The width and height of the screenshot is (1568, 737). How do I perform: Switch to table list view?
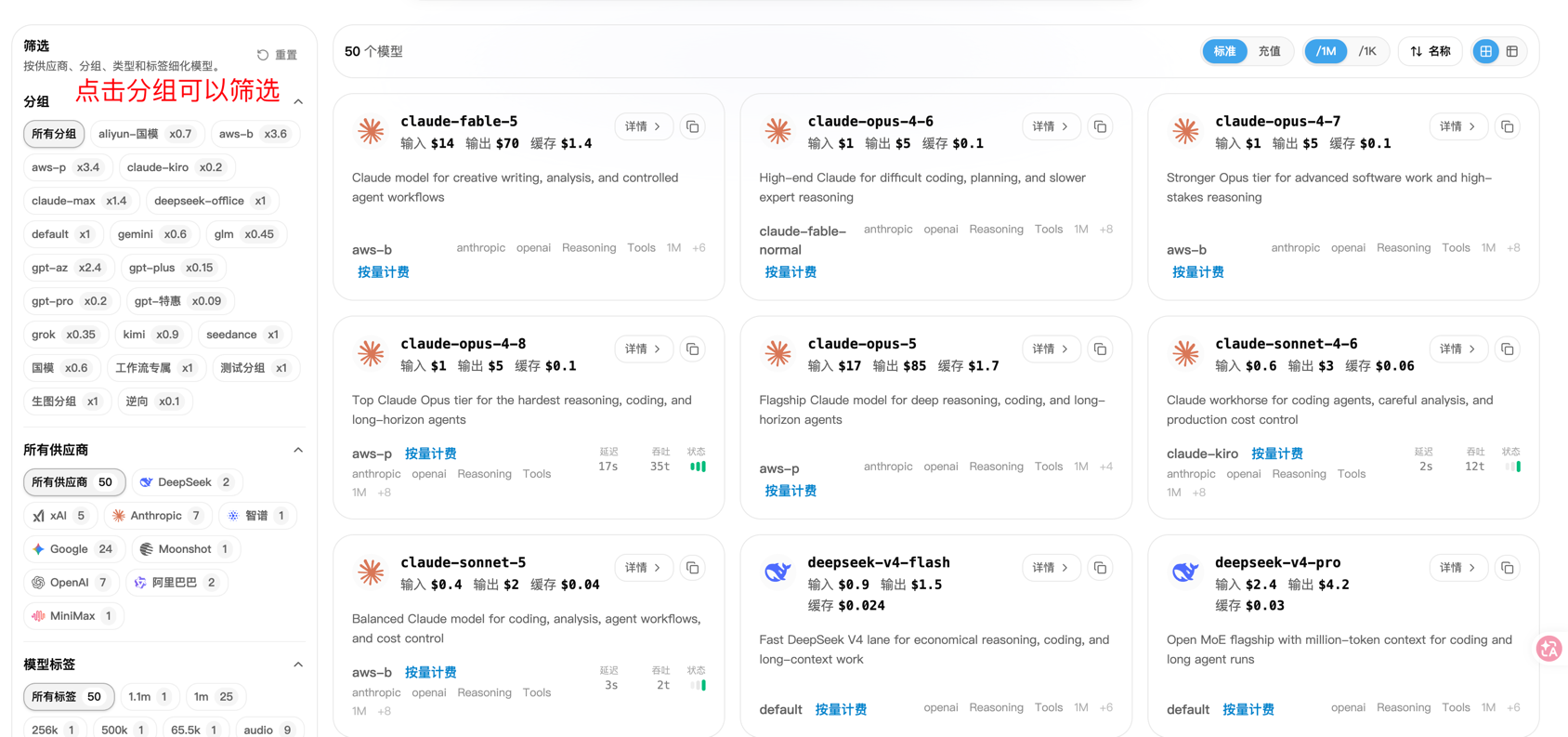(x=1512, y=51)
